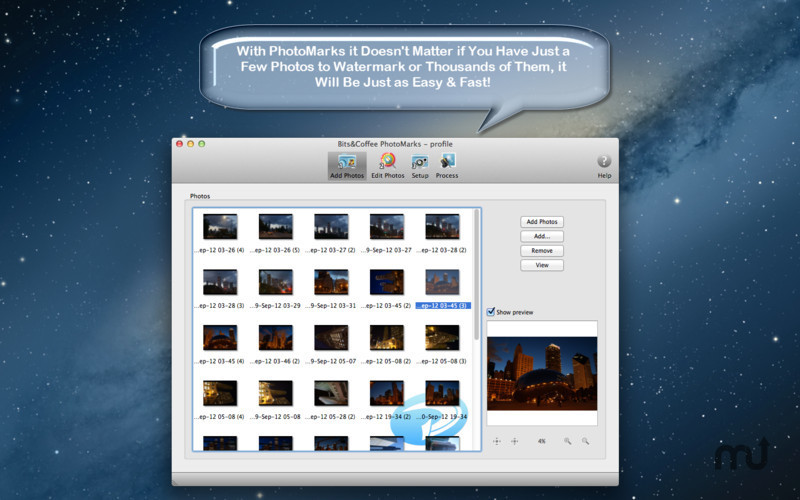
Task: Select thumbnail labeled ...ep-12 03-45 (2)
Action: coord(387,282)
